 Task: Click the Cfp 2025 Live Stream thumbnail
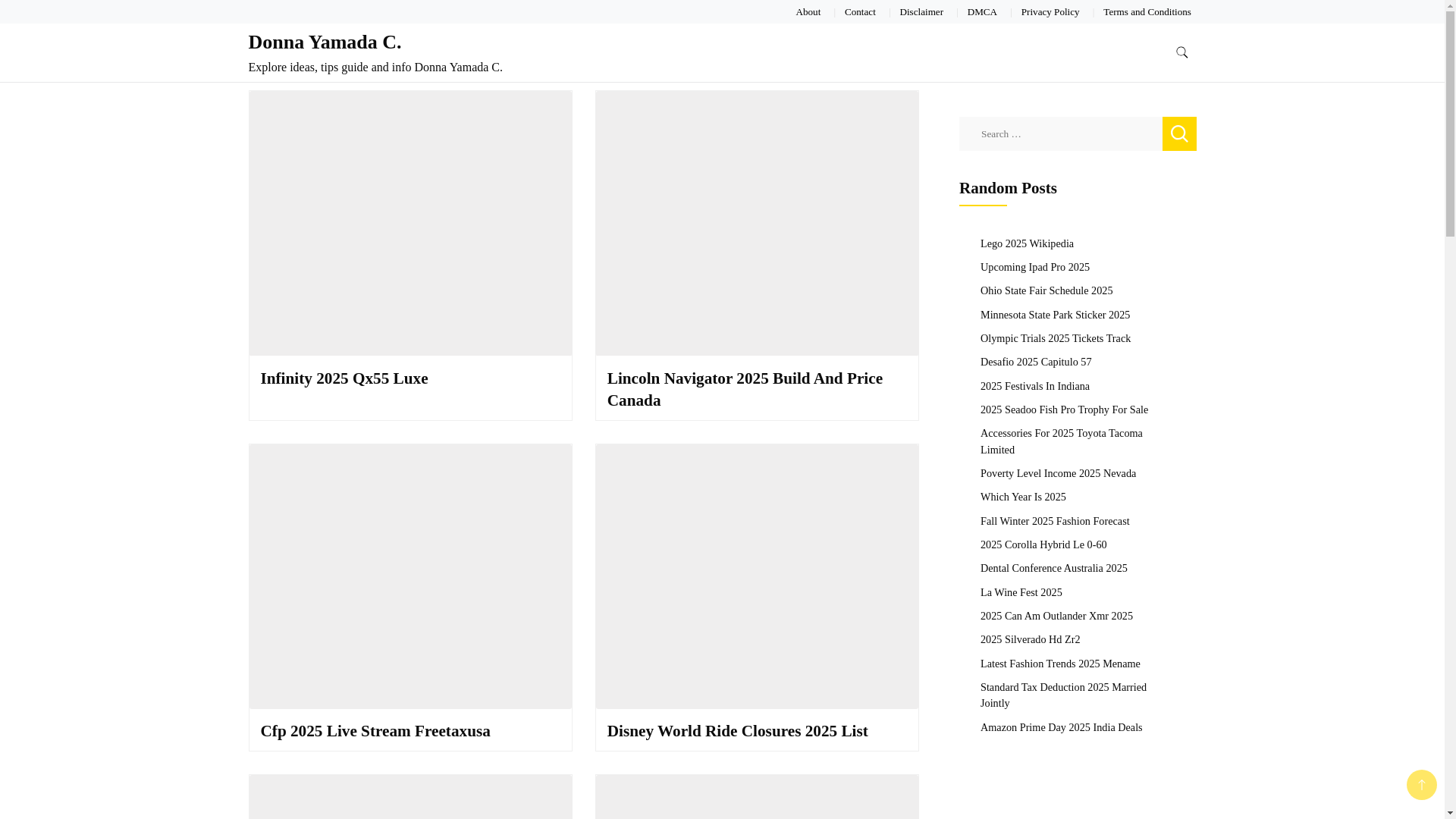tap(410, 576)
